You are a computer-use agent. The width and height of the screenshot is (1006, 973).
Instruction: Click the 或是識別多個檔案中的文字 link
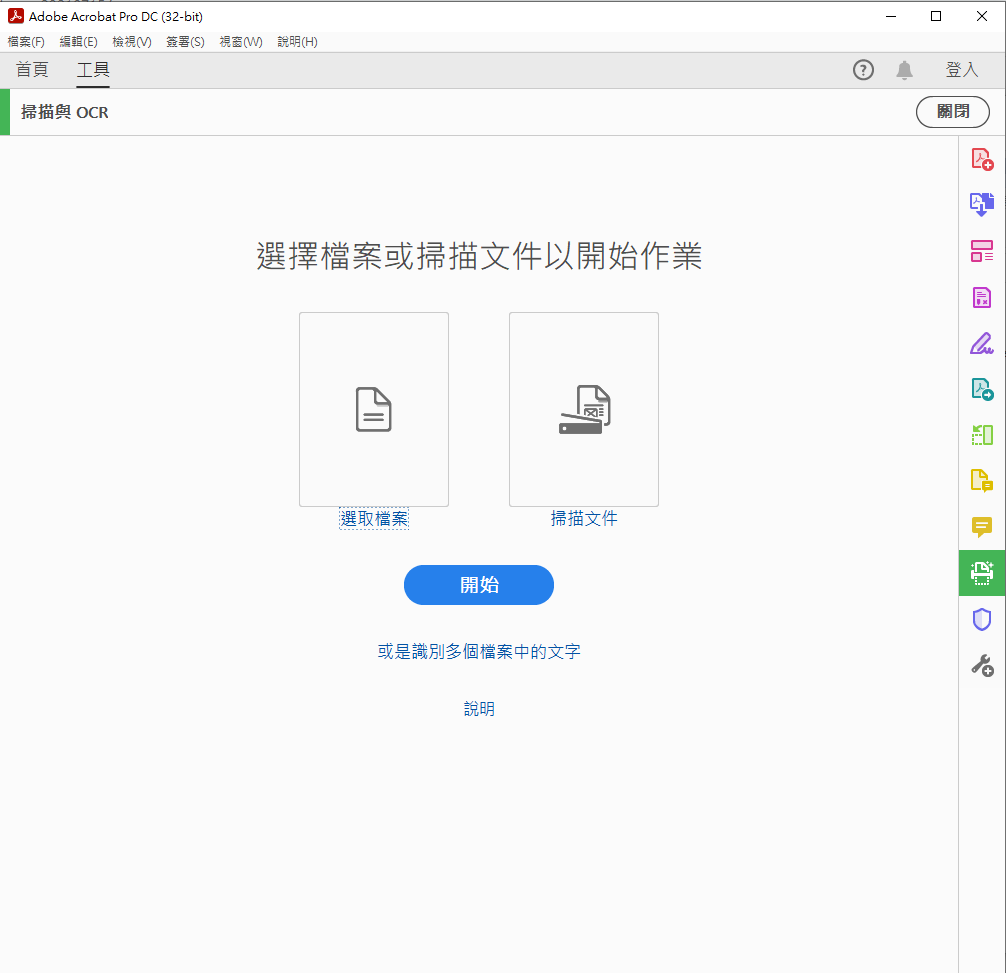coord(478,652)
